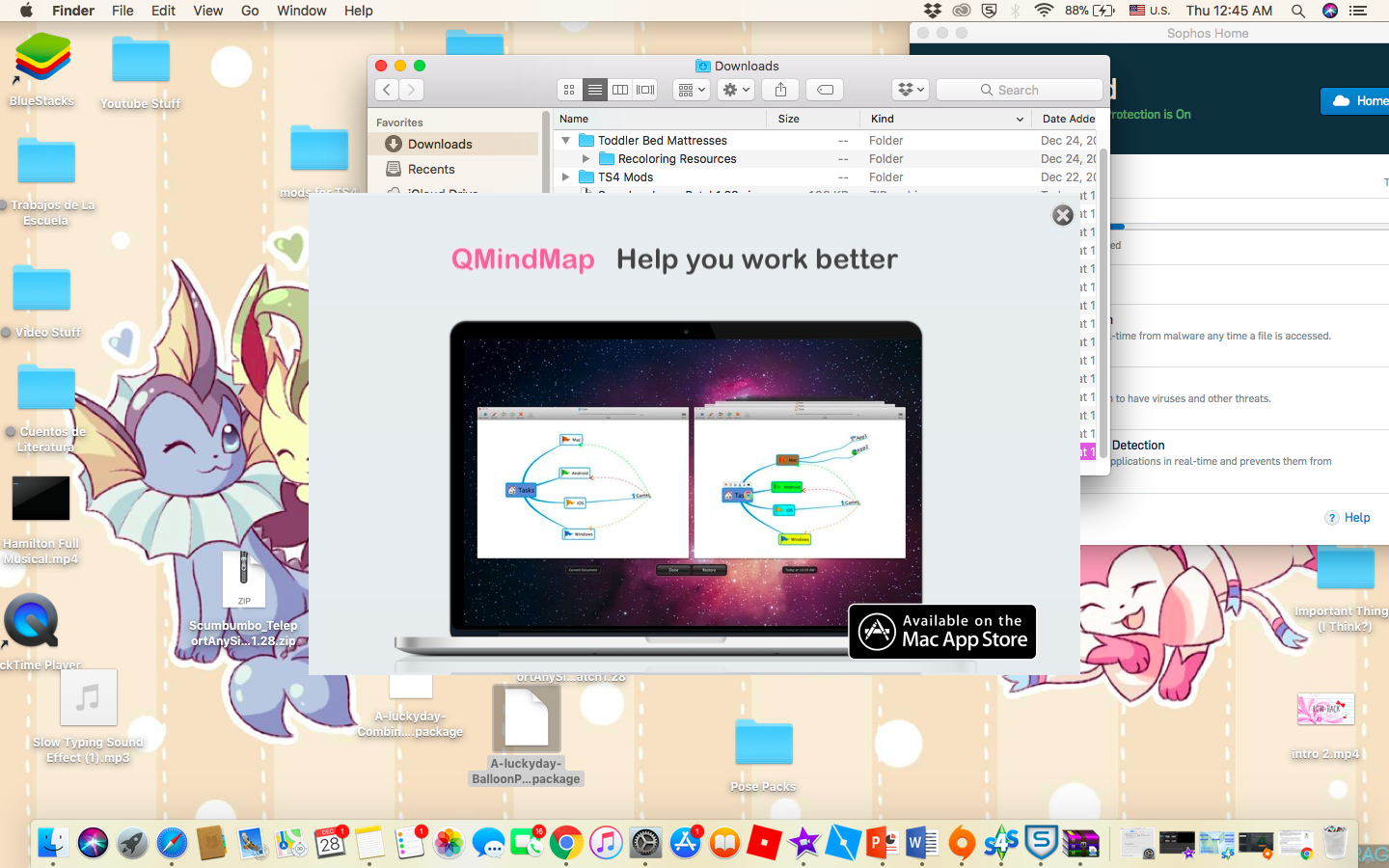Image resolution: width=1389 pixels, height=868 pixels.
Task: Select the TS4 Mods folder row
Action: point(826,177)
